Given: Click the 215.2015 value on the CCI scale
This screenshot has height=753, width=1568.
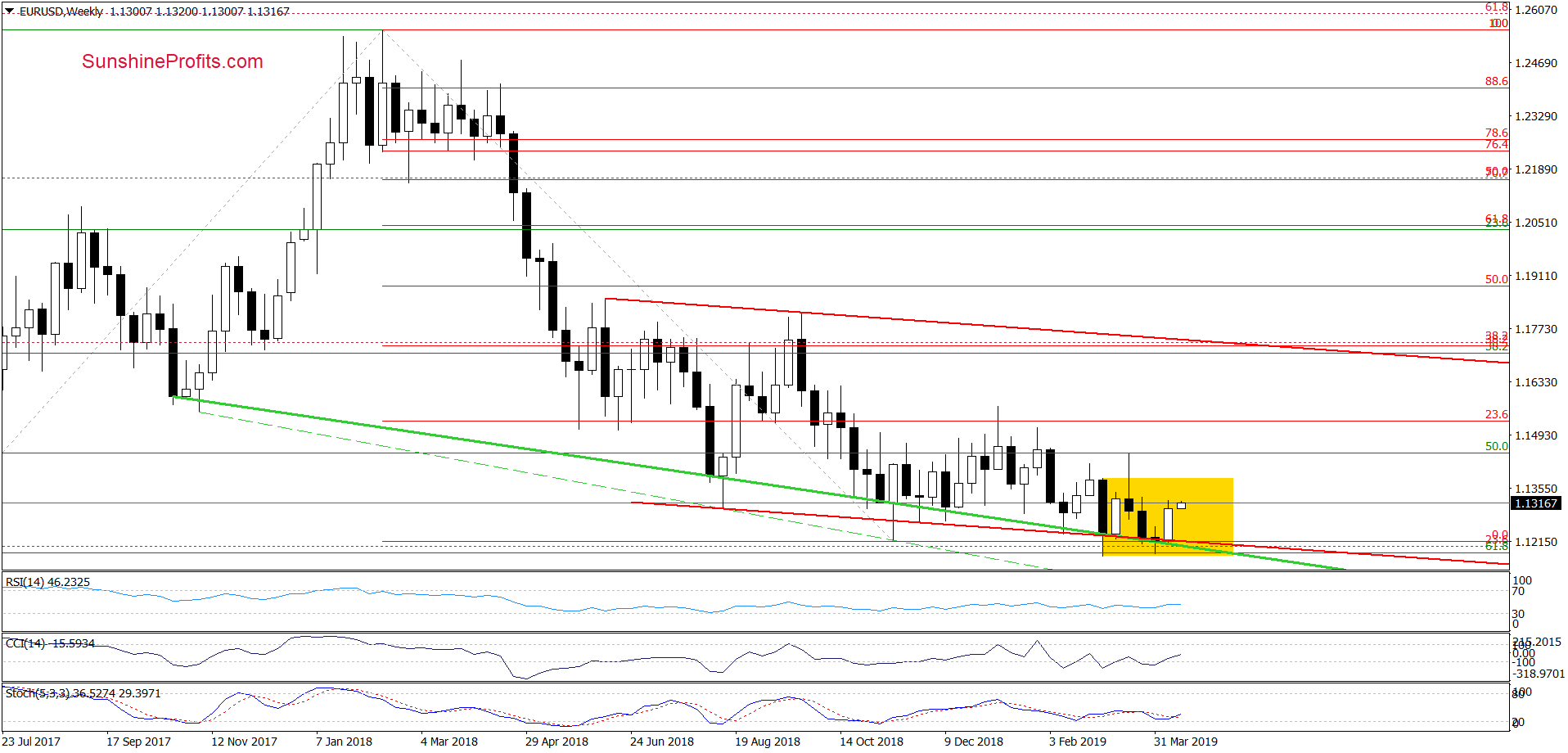Looking at the screenshot, I should click(1537, 642).
